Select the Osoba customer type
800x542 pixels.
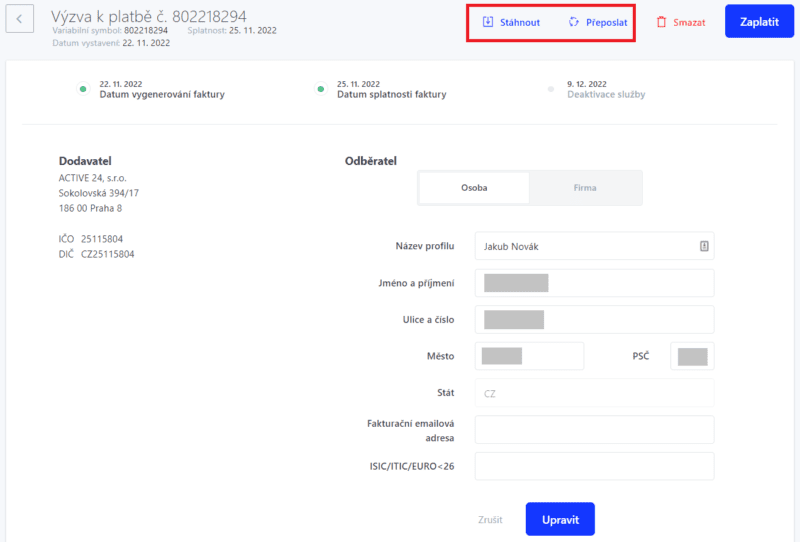(x=474, y=188)
